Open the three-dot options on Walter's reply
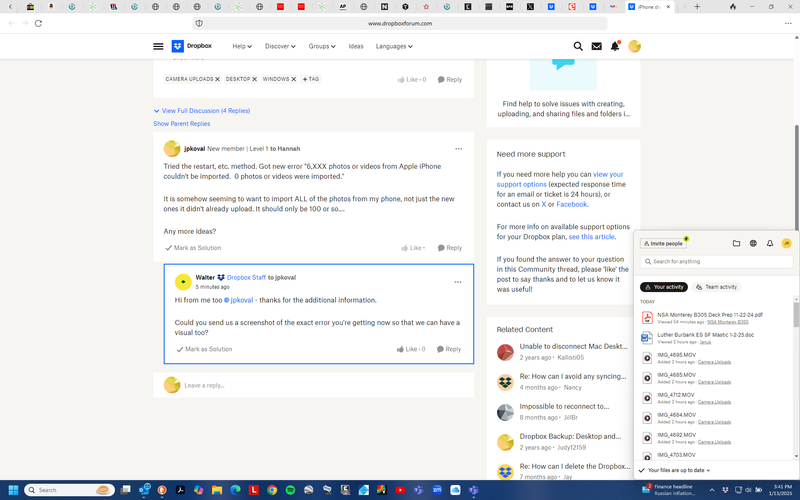 click(x=458, y=282)
